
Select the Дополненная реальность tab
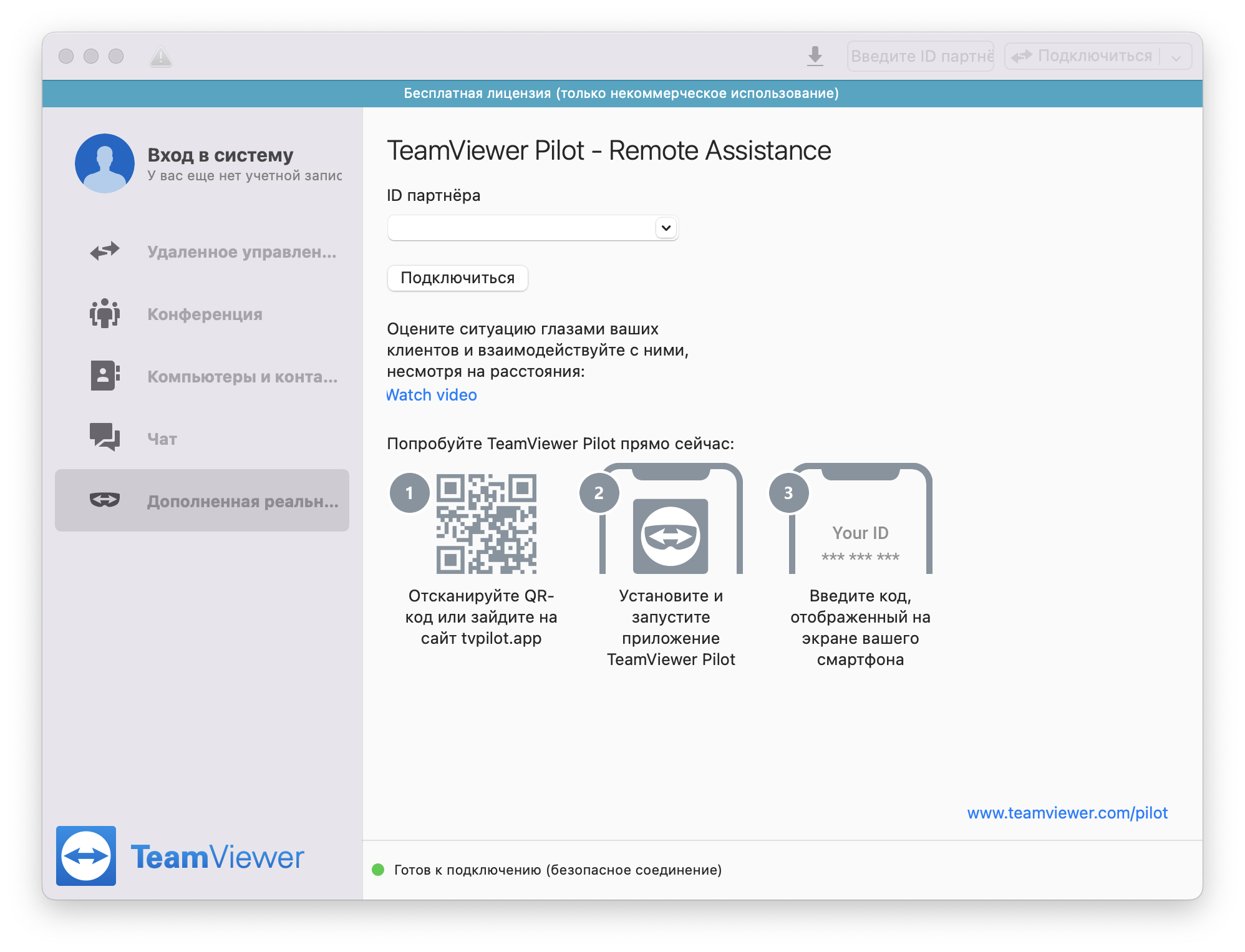tap(202, 500)
